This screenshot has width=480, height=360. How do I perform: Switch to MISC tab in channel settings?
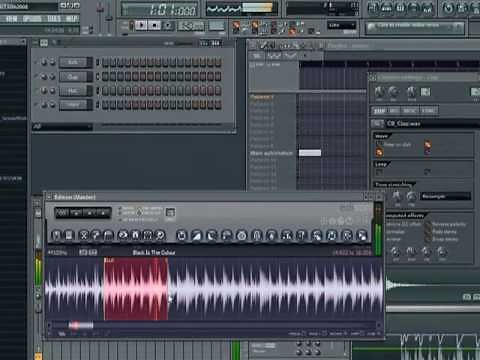click(410, 111)
